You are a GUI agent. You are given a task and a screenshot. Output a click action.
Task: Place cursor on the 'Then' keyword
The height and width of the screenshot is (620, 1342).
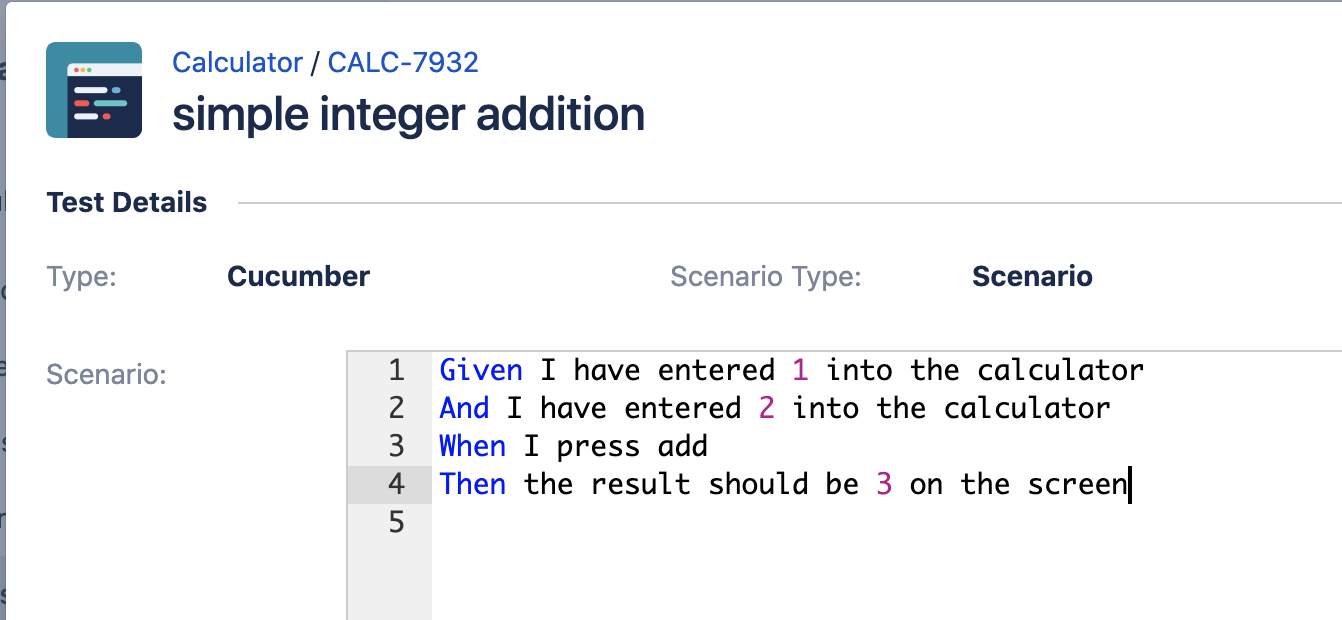tap(473, 484)
